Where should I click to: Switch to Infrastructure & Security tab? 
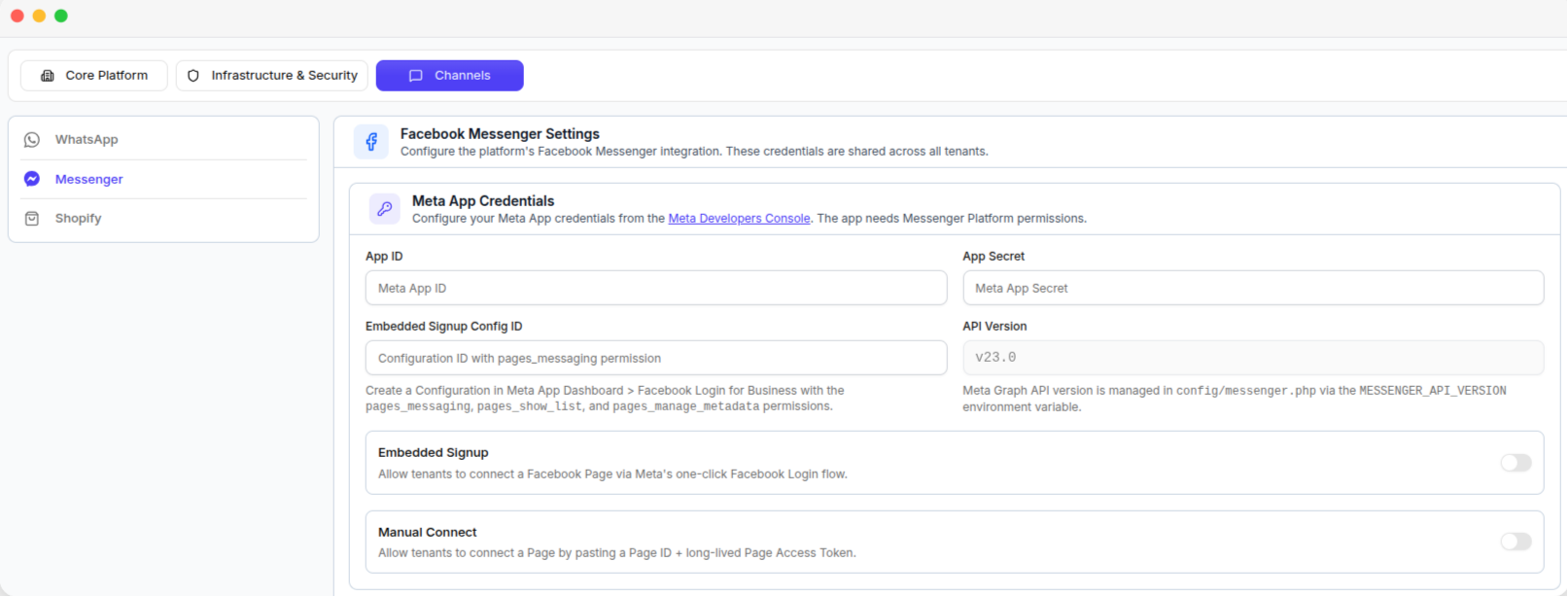pos(272,76)
